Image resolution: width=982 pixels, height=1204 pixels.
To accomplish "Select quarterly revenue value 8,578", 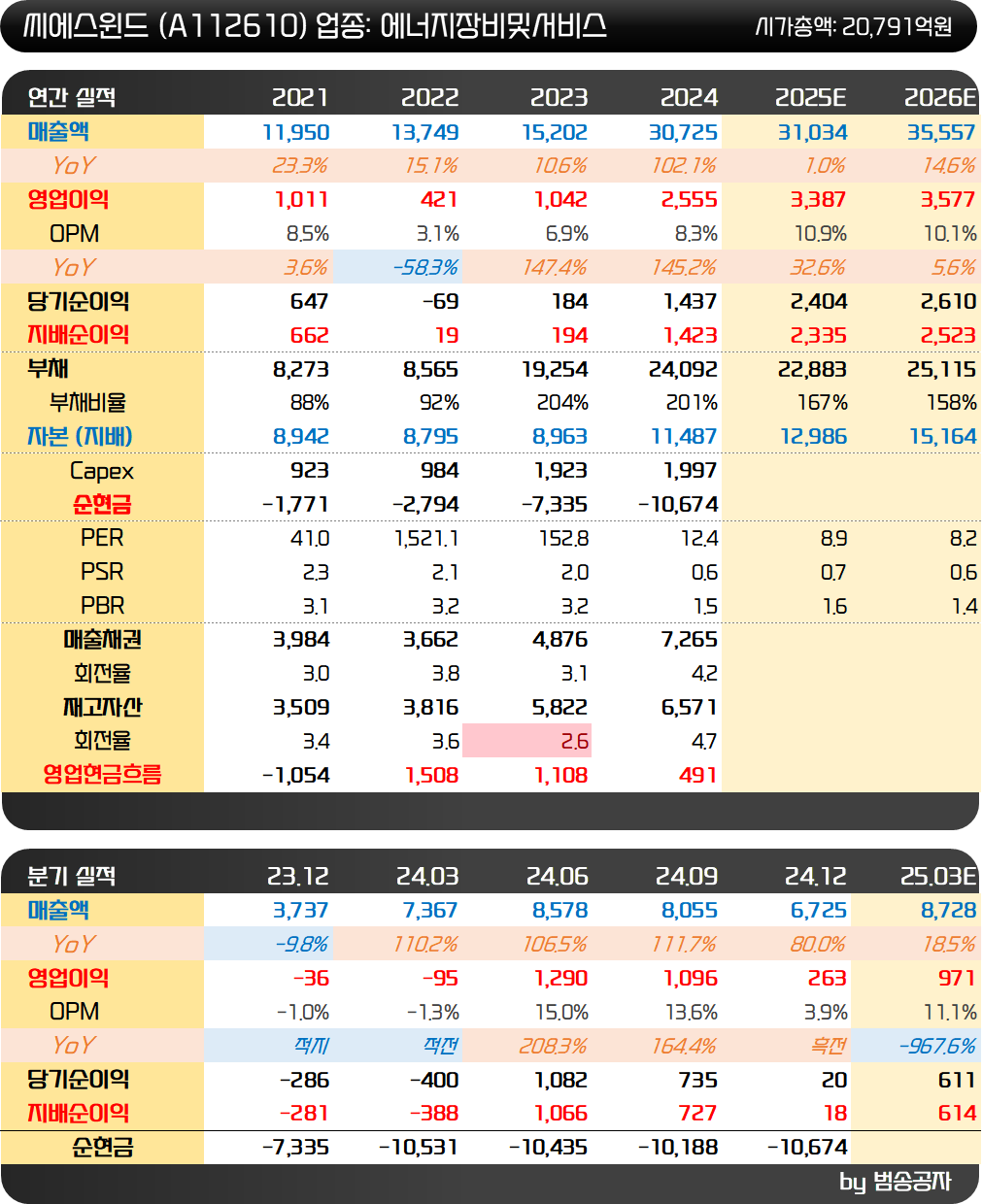I will click(x=560, y=910).
